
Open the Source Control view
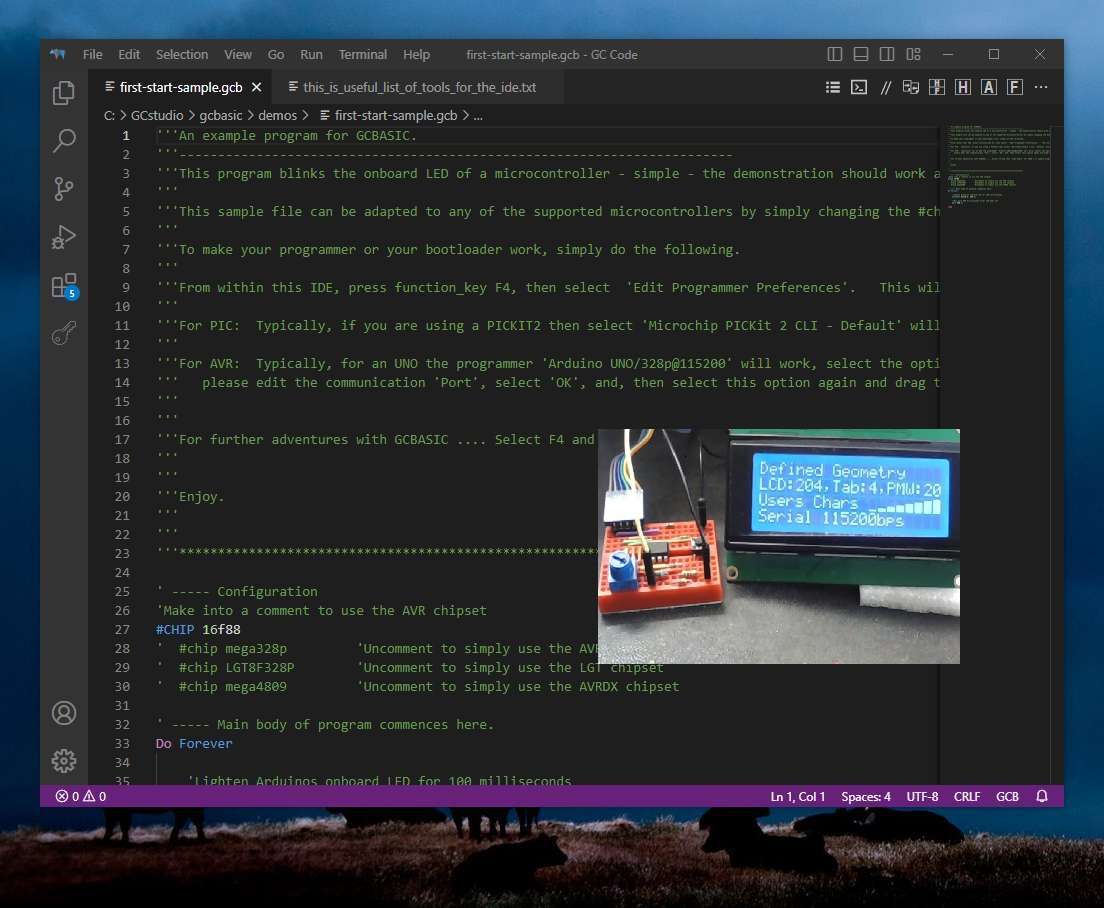tap(63, 189)
